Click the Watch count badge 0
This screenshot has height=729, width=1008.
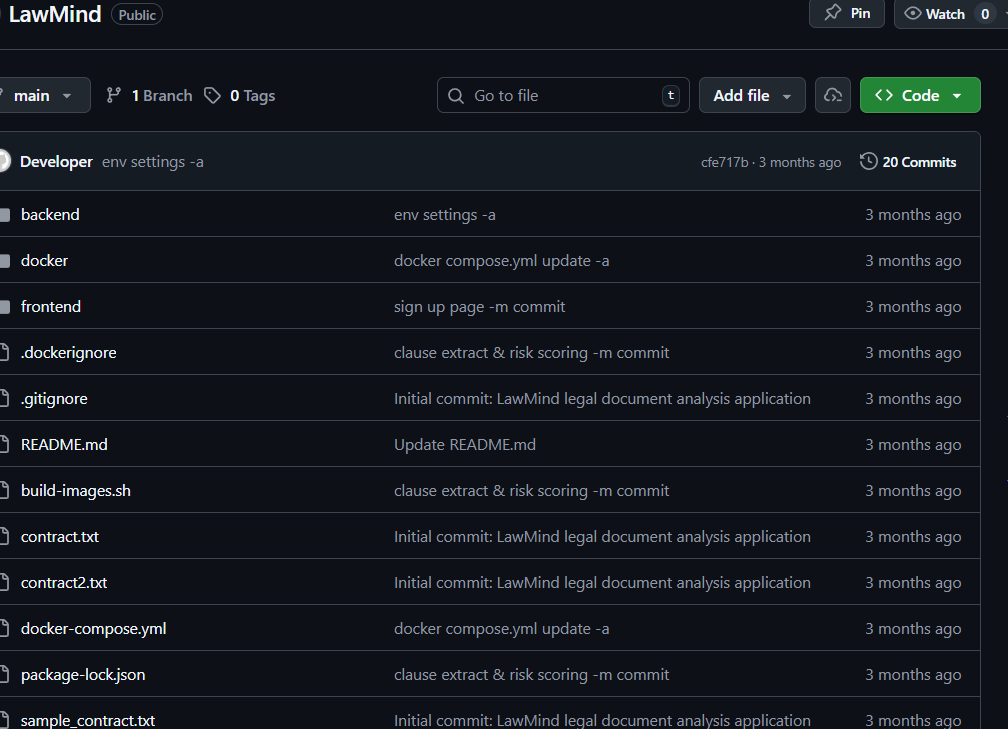click(985, 14)
